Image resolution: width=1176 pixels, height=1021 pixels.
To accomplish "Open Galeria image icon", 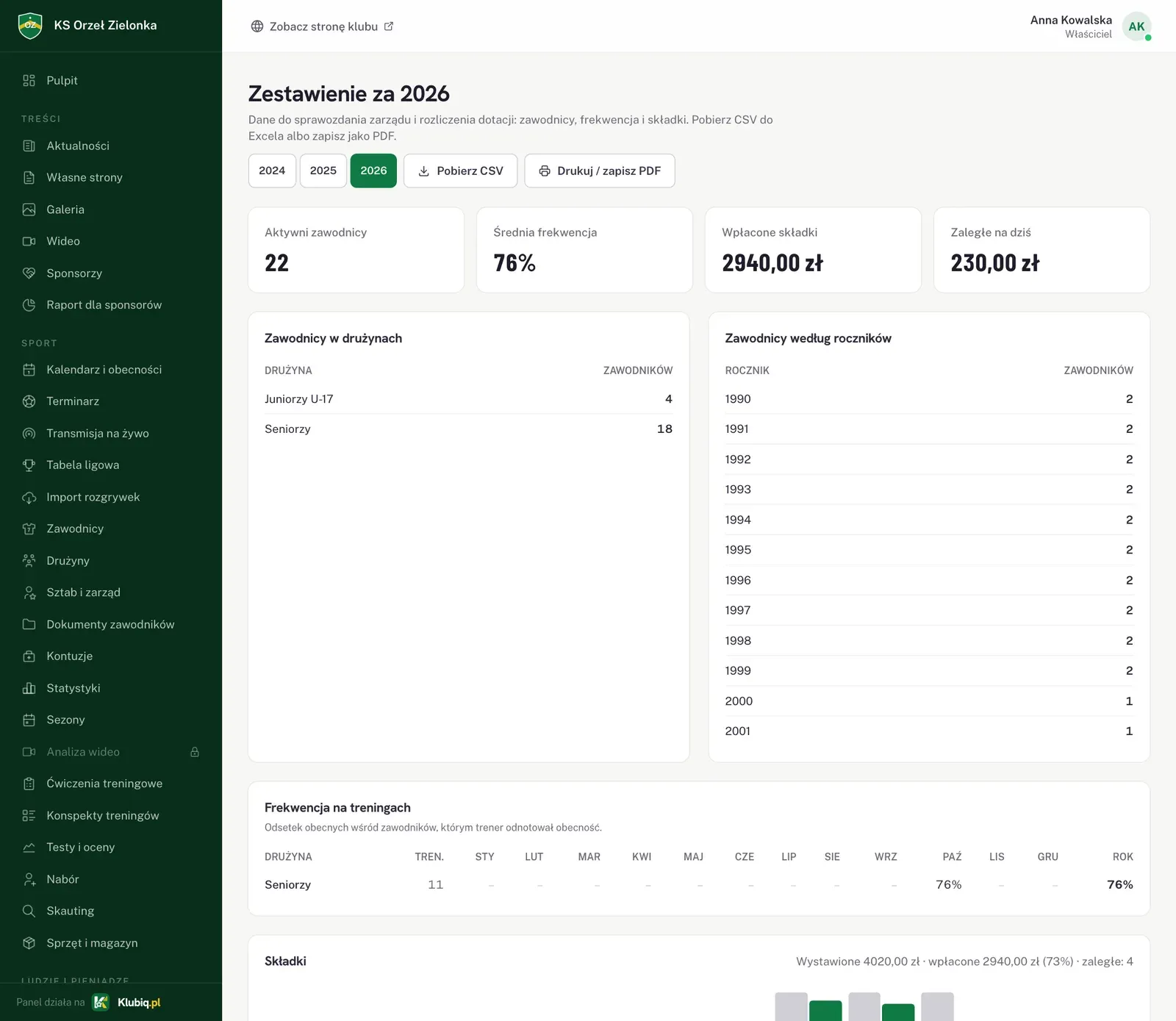I will pos(29,209).
